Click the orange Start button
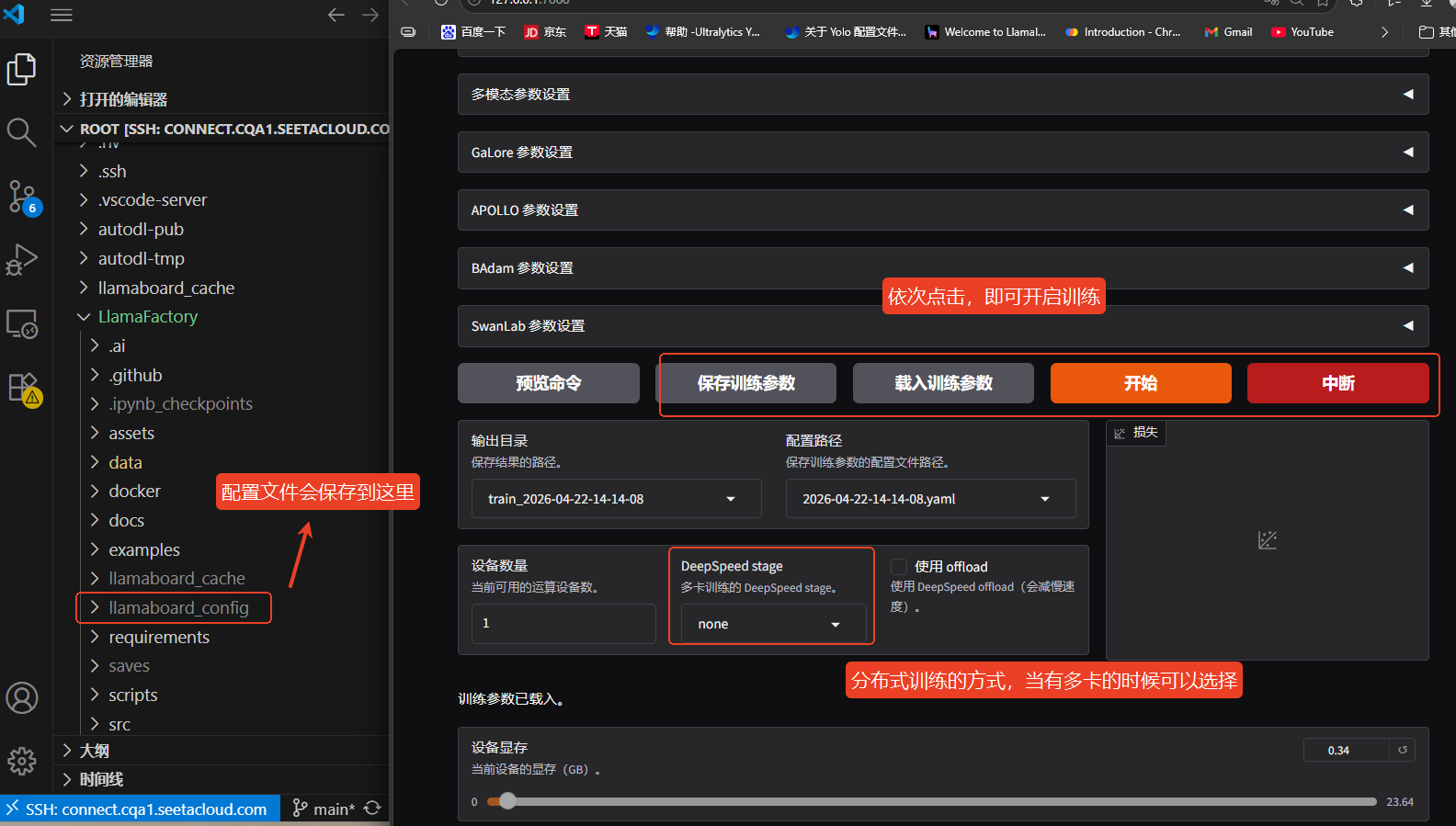 pos(1141,383)
